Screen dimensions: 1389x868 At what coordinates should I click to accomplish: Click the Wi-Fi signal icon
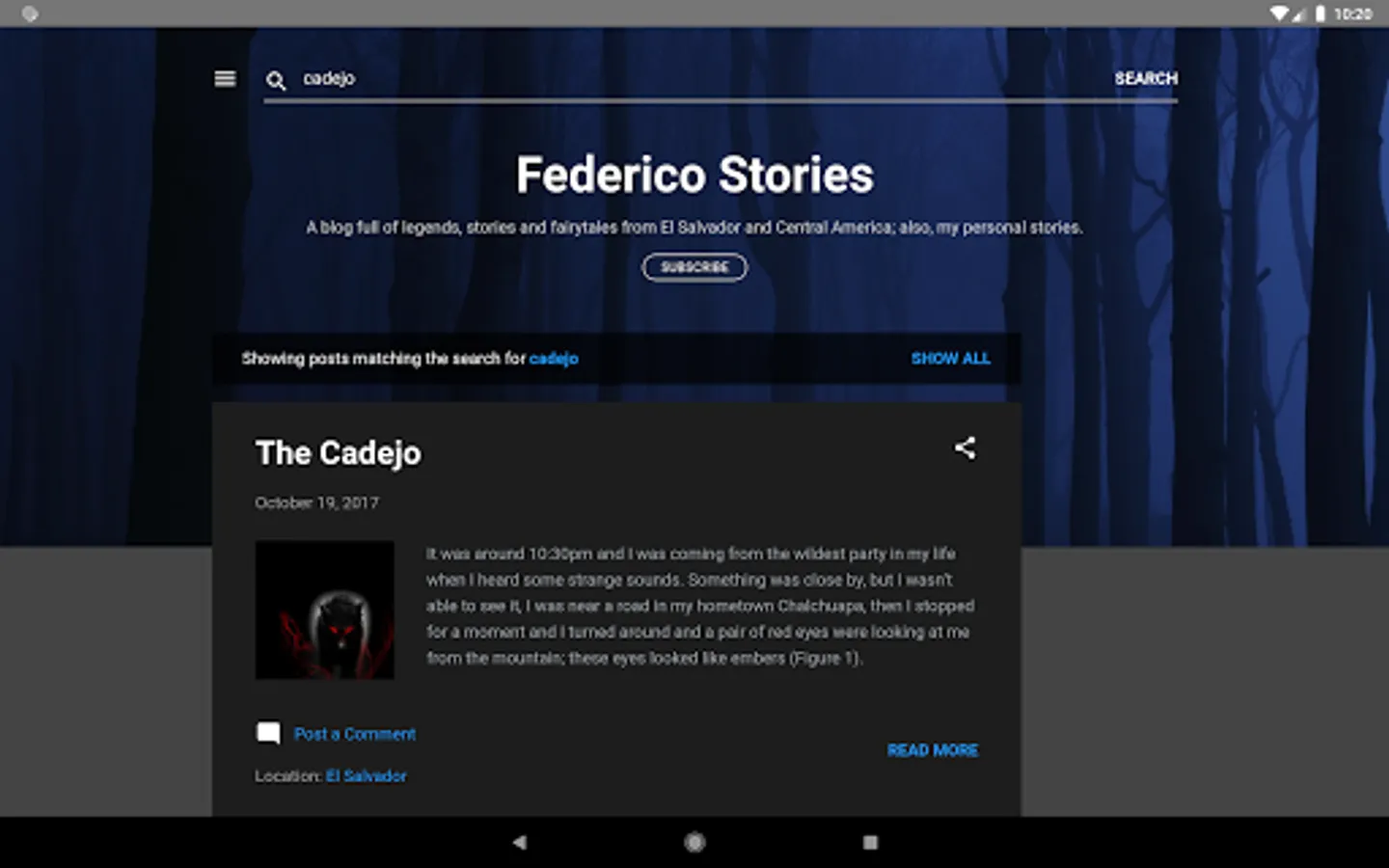click(x=1279, y=14)
